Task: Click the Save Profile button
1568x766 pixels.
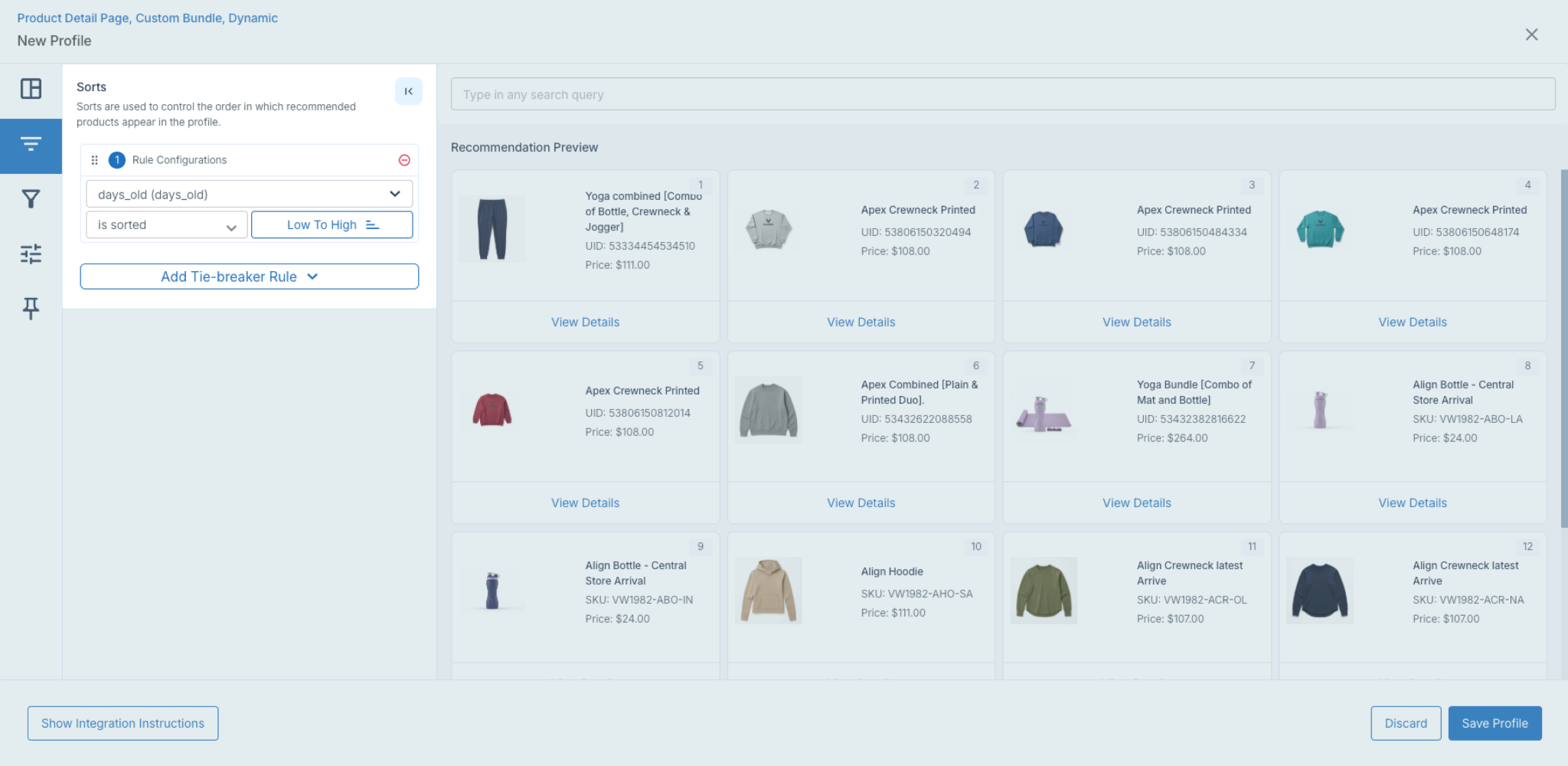Action: (x=1494, y=723)
